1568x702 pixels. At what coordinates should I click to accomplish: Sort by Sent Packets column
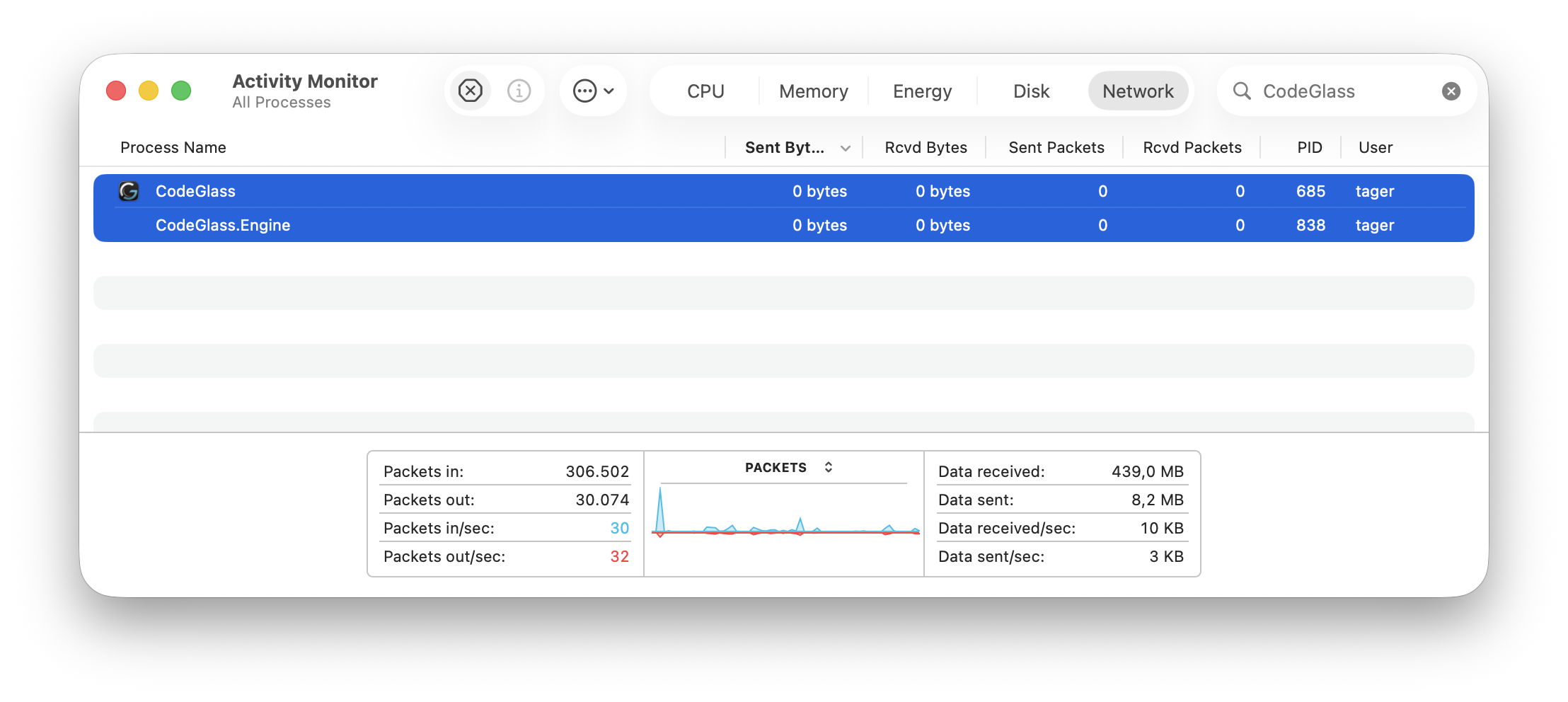[1056, 147]
